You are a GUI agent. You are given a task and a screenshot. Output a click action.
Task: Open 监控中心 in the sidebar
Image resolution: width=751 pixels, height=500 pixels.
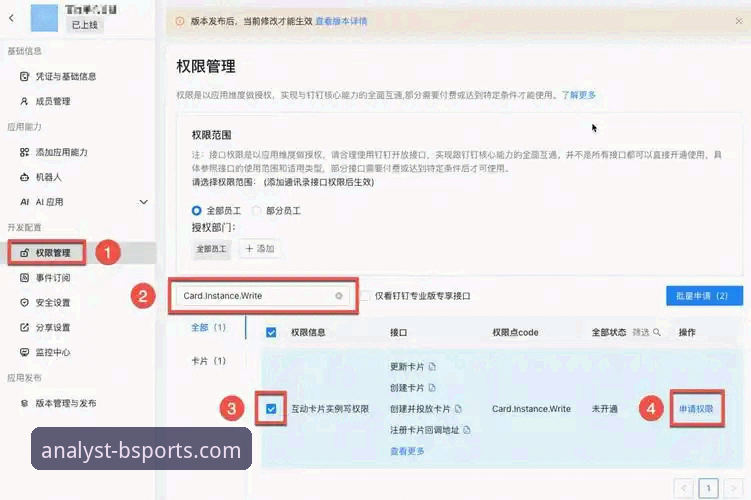[53, 352]
